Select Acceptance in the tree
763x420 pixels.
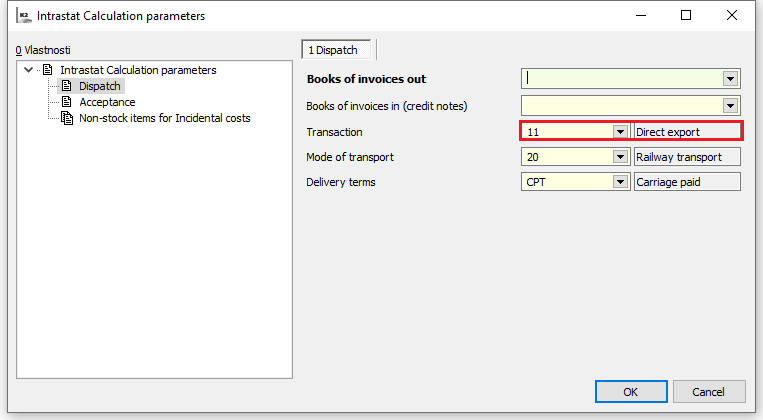pos(107,102)
